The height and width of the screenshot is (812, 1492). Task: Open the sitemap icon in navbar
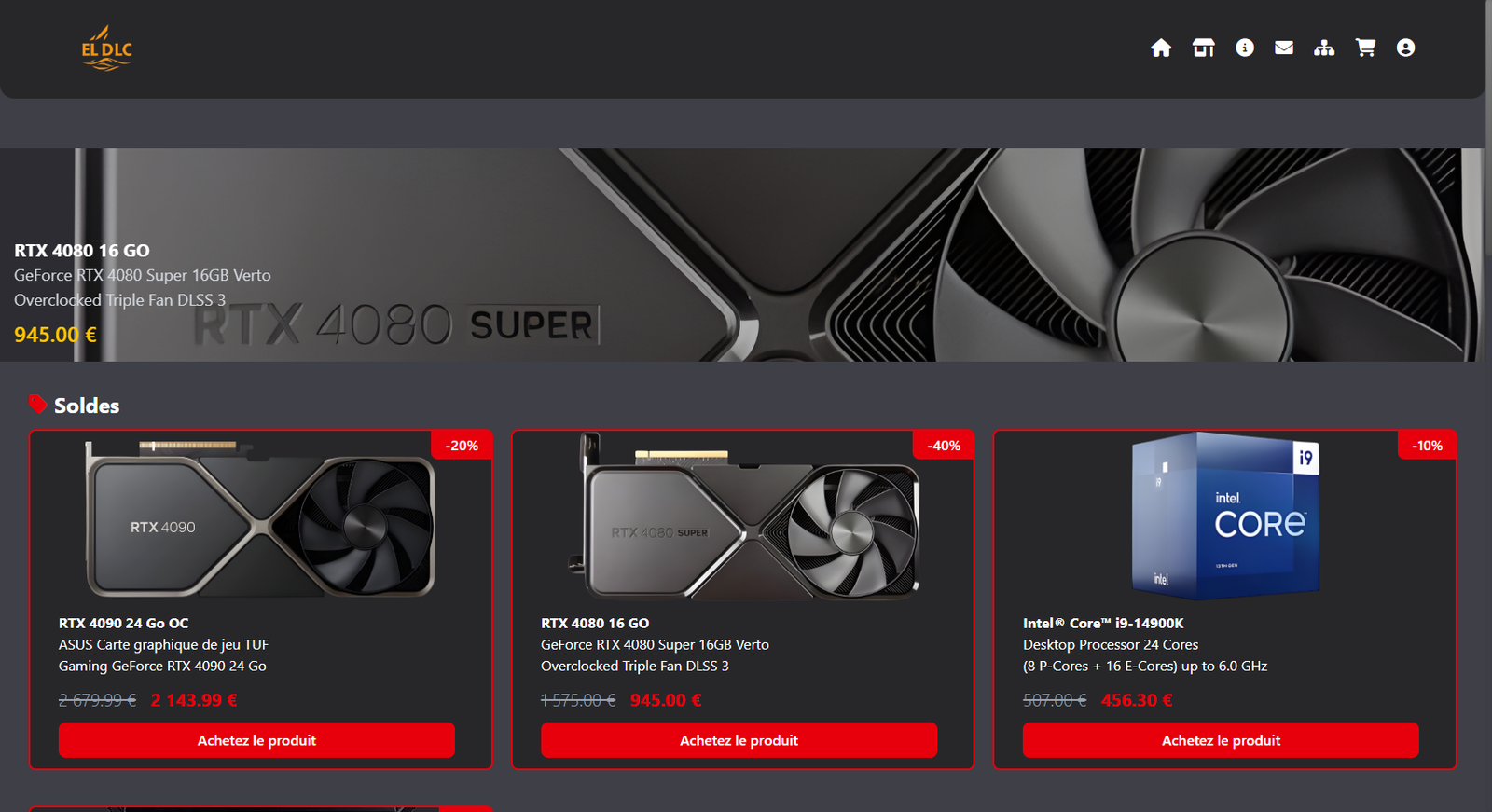(1324, 48)
